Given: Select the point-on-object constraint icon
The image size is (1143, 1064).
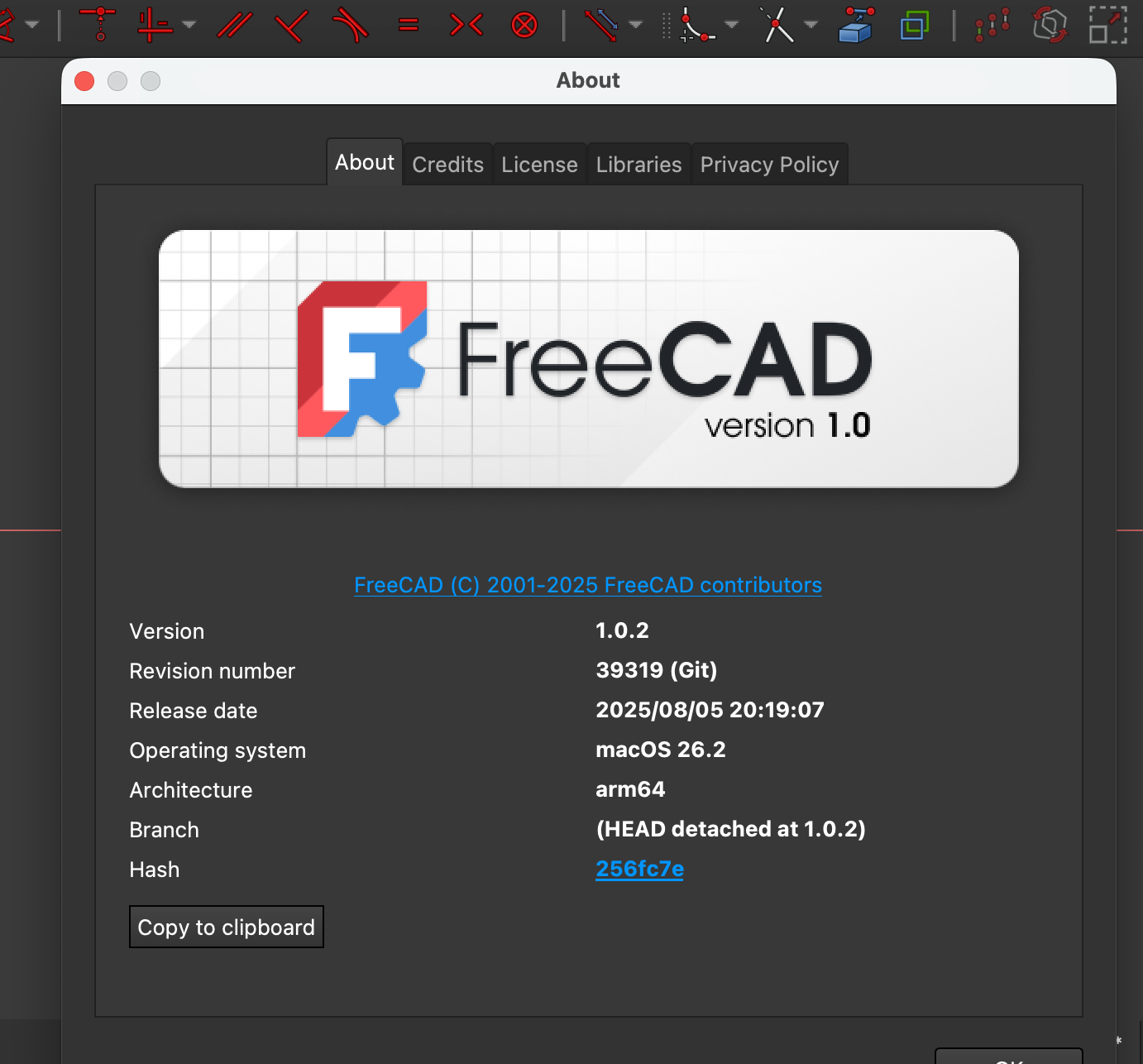Looking at the screenshot, I should click(x=98, y=24).
